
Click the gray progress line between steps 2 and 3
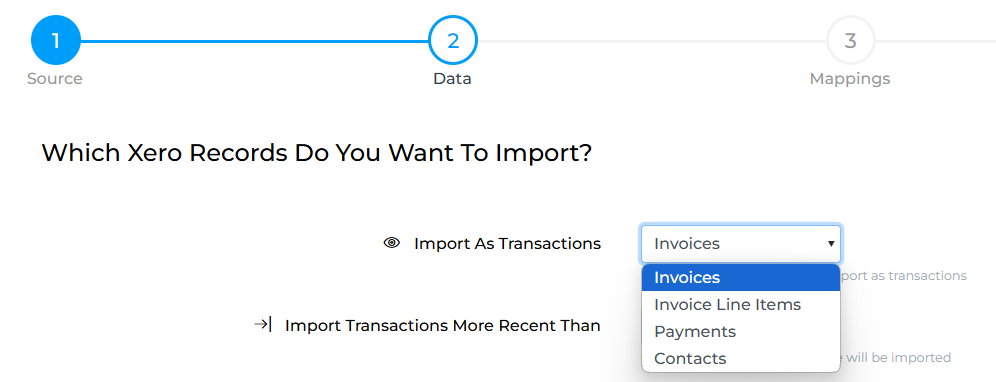(x=652, y=41)
